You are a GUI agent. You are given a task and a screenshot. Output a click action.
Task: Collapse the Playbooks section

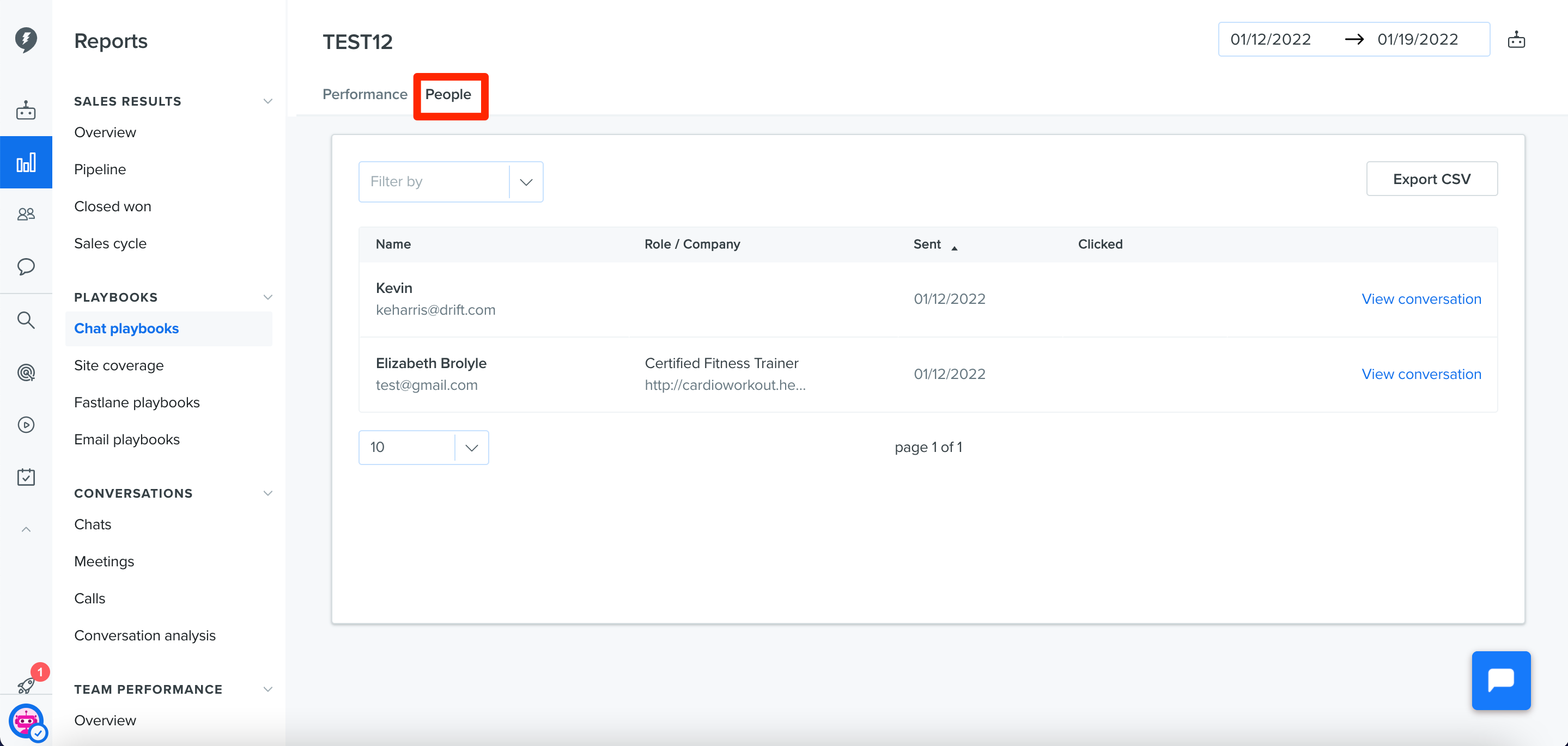(267, 297)
